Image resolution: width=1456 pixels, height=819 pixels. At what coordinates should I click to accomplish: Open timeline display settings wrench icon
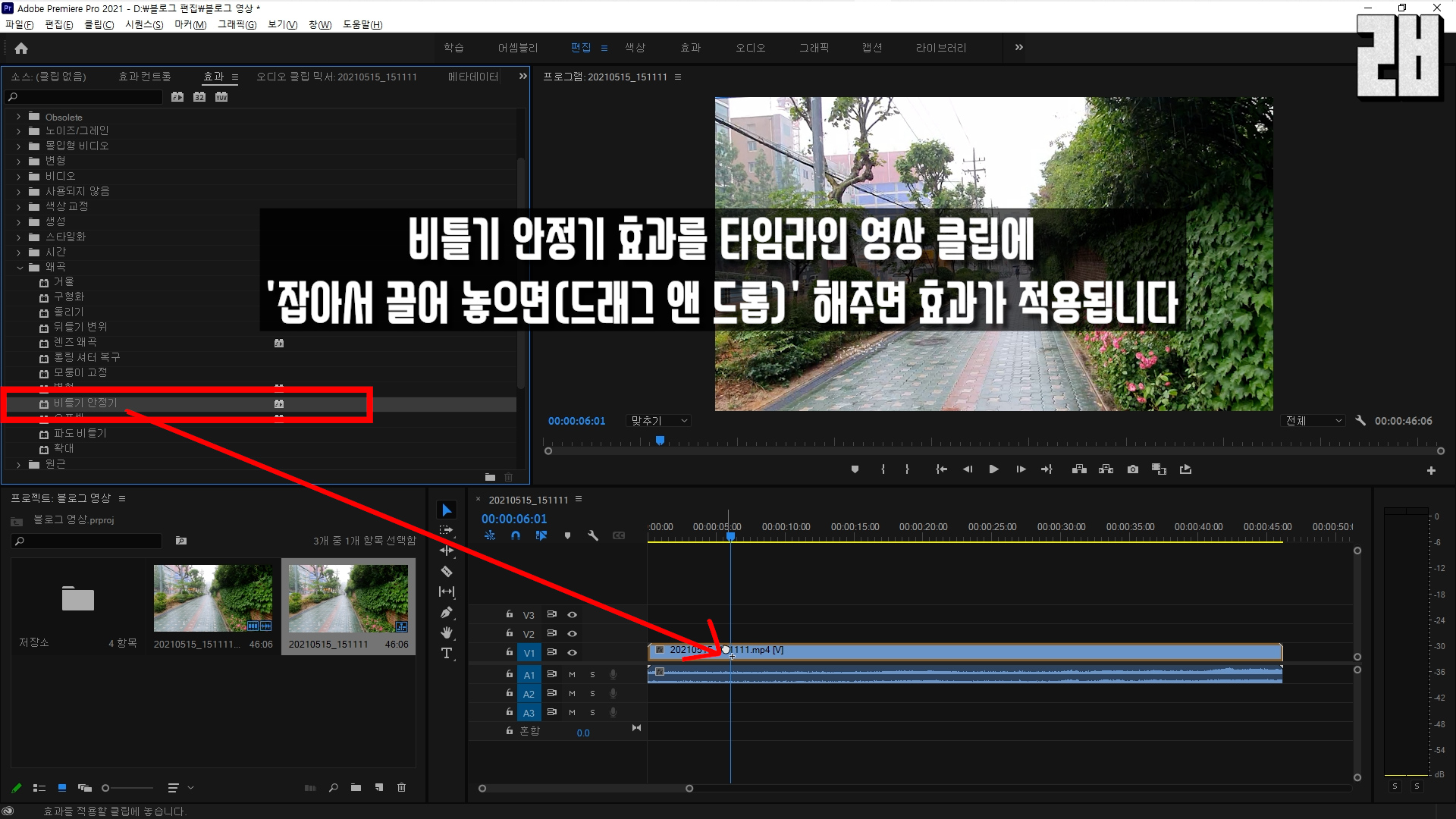point(593,535)
